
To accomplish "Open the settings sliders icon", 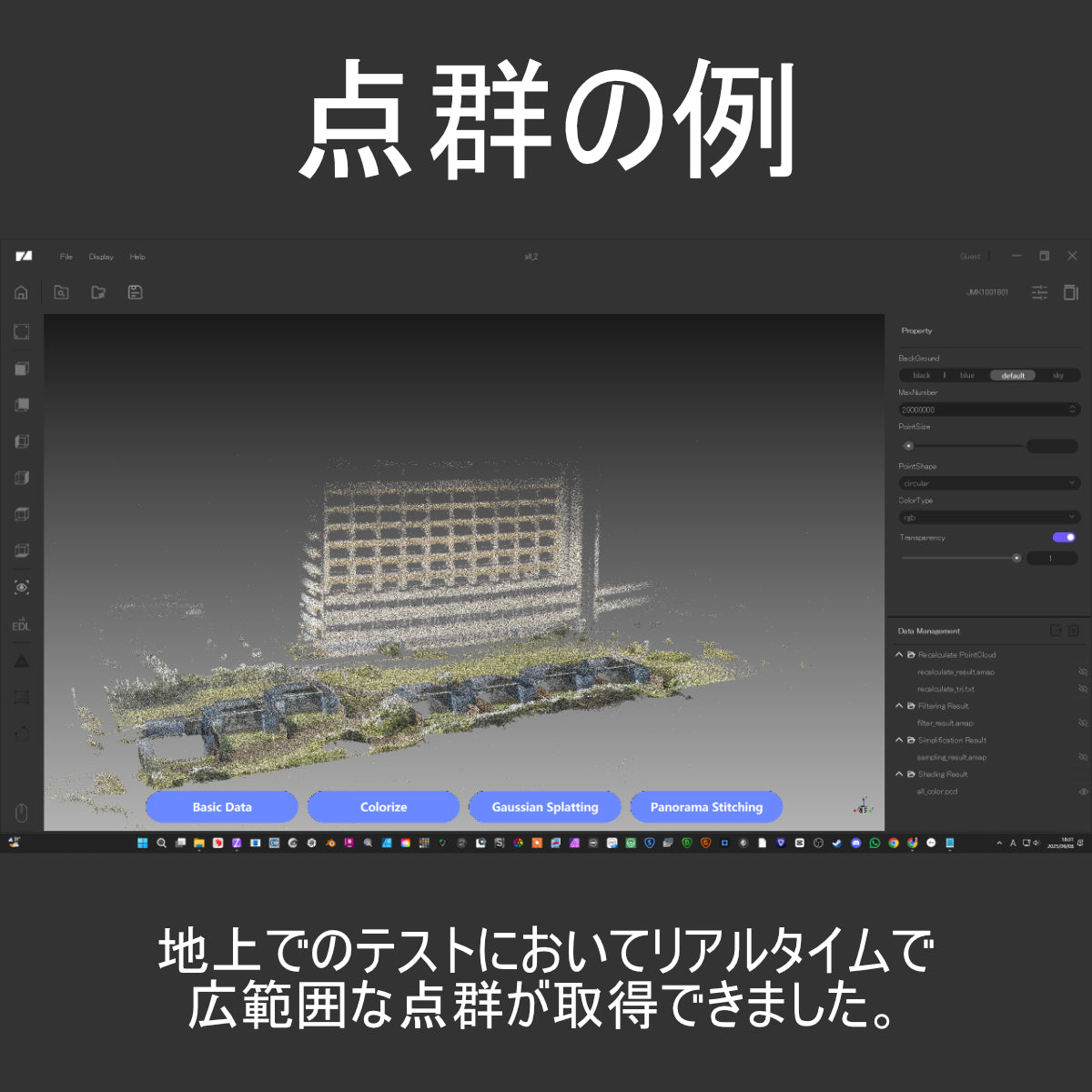I will point(1039,292).
